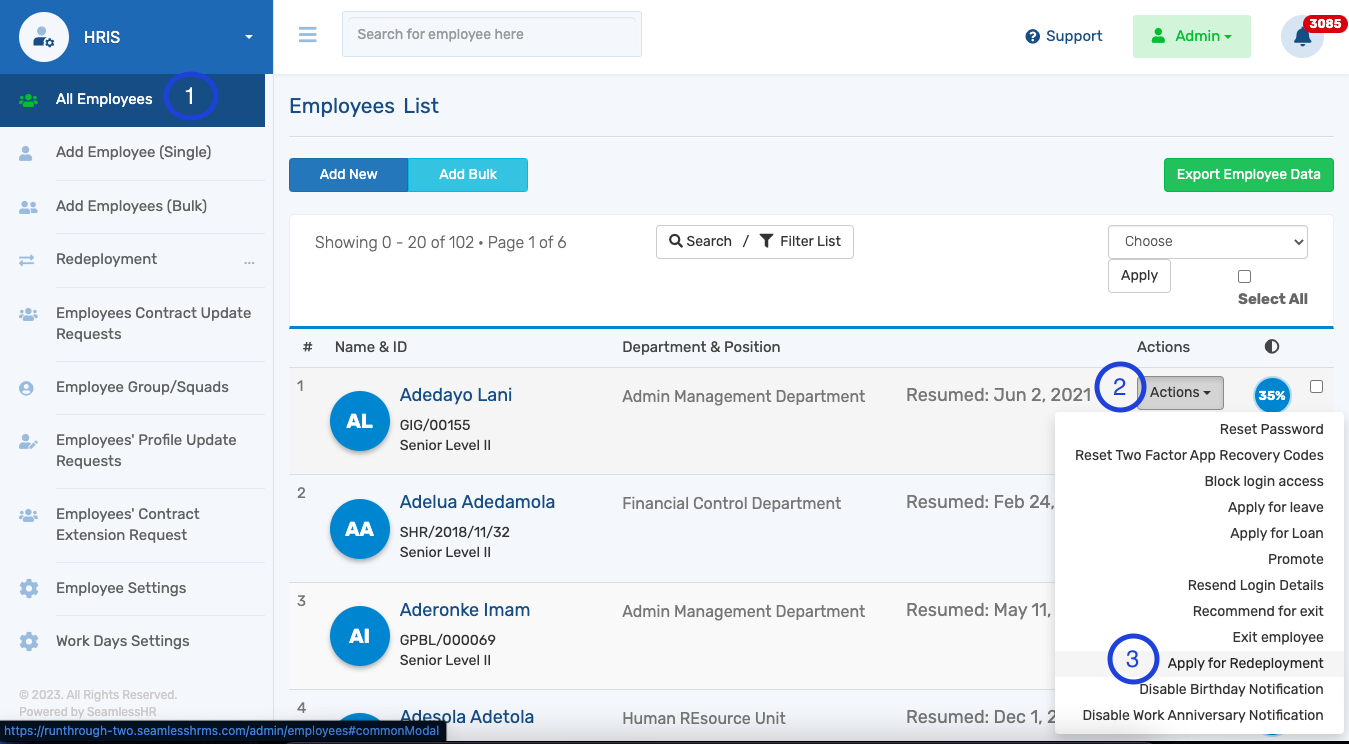Click the hamburger menu icon near search
The width and height of the screenshot is (1349, 744).
click(307, 34)
